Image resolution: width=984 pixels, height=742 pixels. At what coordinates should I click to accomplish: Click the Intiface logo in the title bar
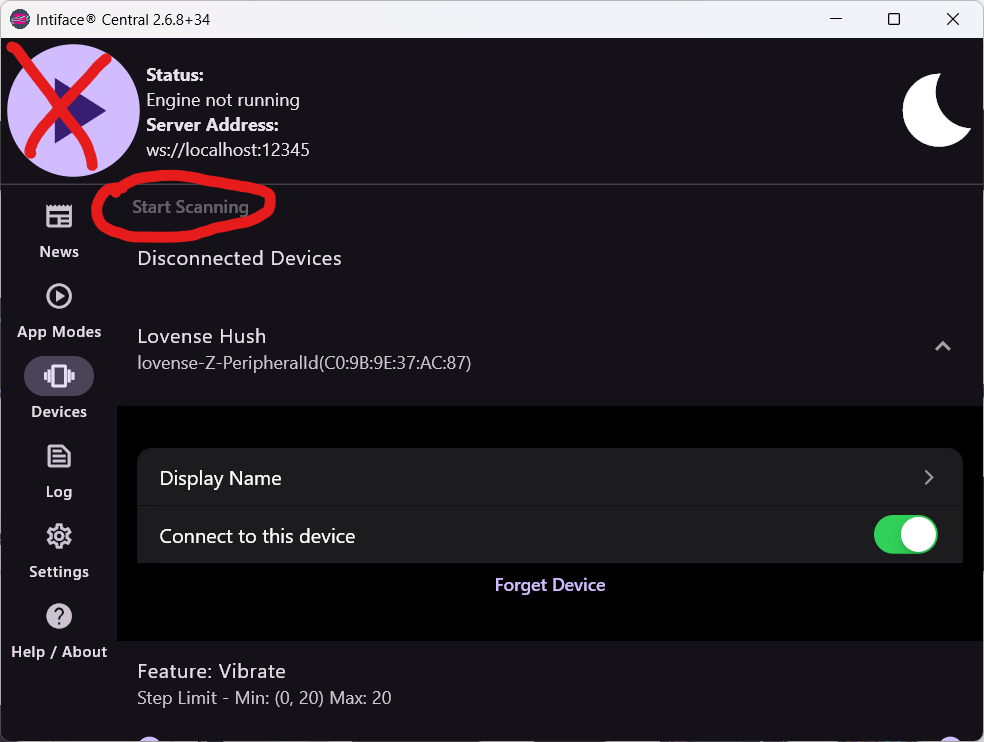19,18
